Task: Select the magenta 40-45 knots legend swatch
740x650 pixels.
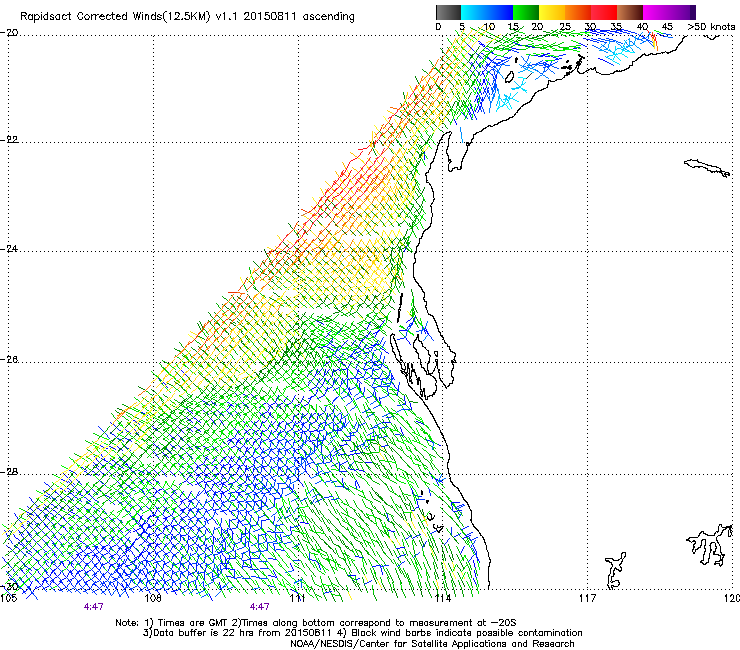Action: 656,12
